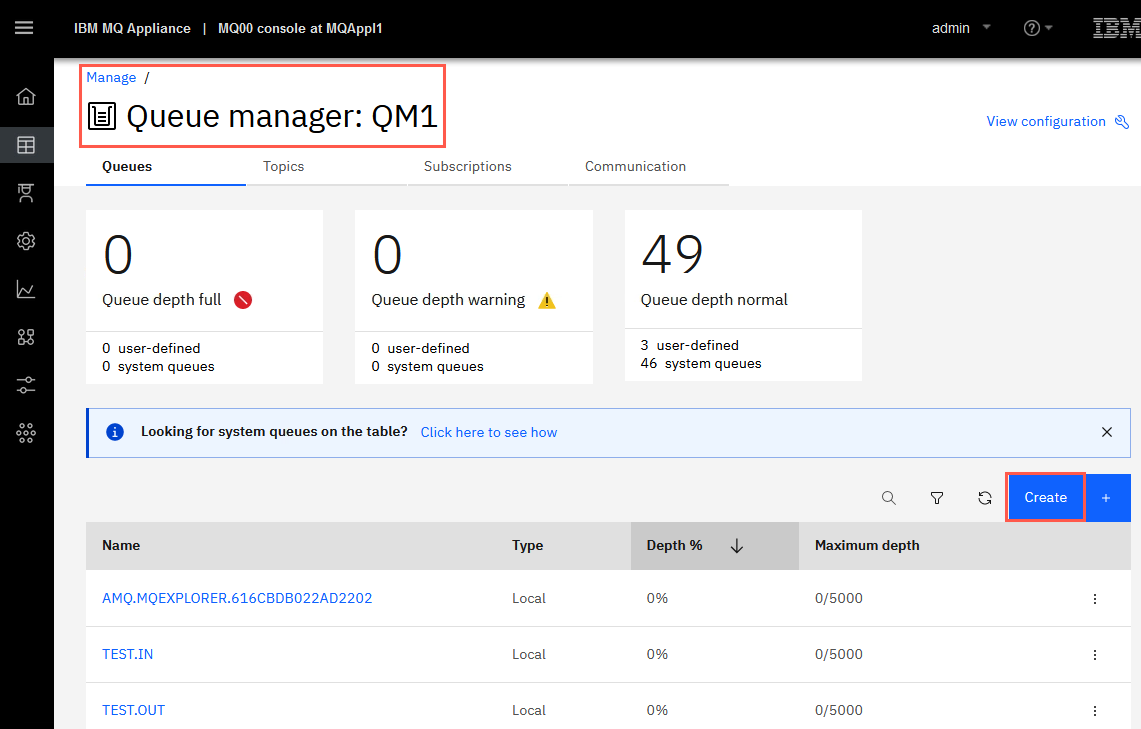Open the table search icon

888,498
